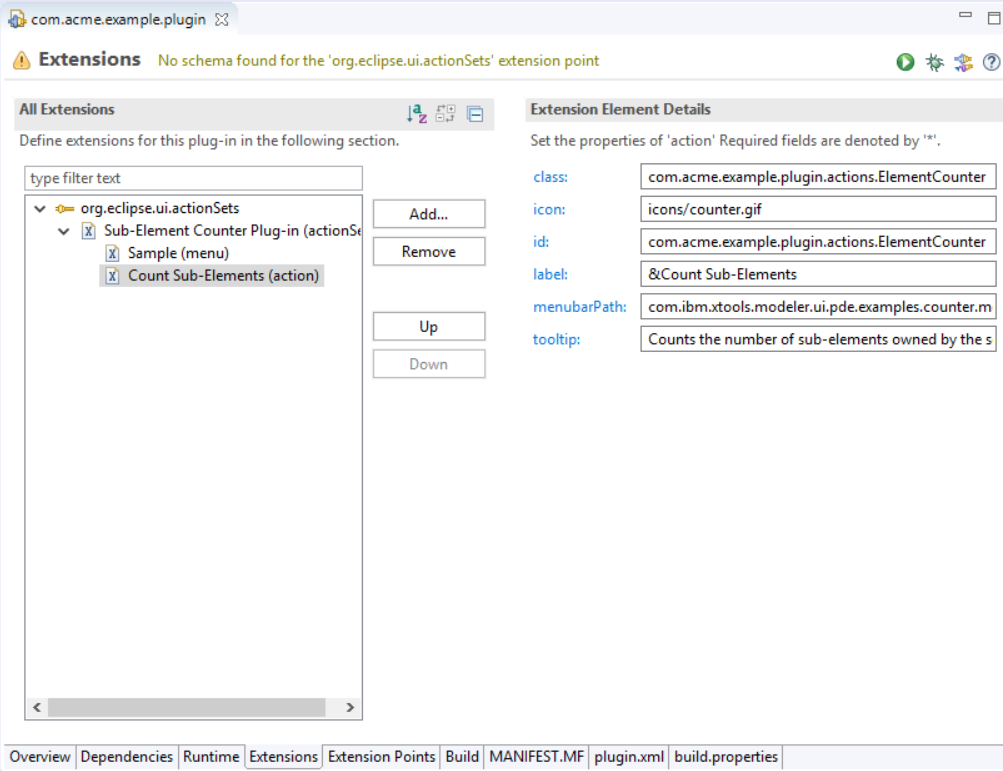The image size is (1003, 771).
Task: Select org.eclipse.ui.actionSets extension
Action: [160, 209]
